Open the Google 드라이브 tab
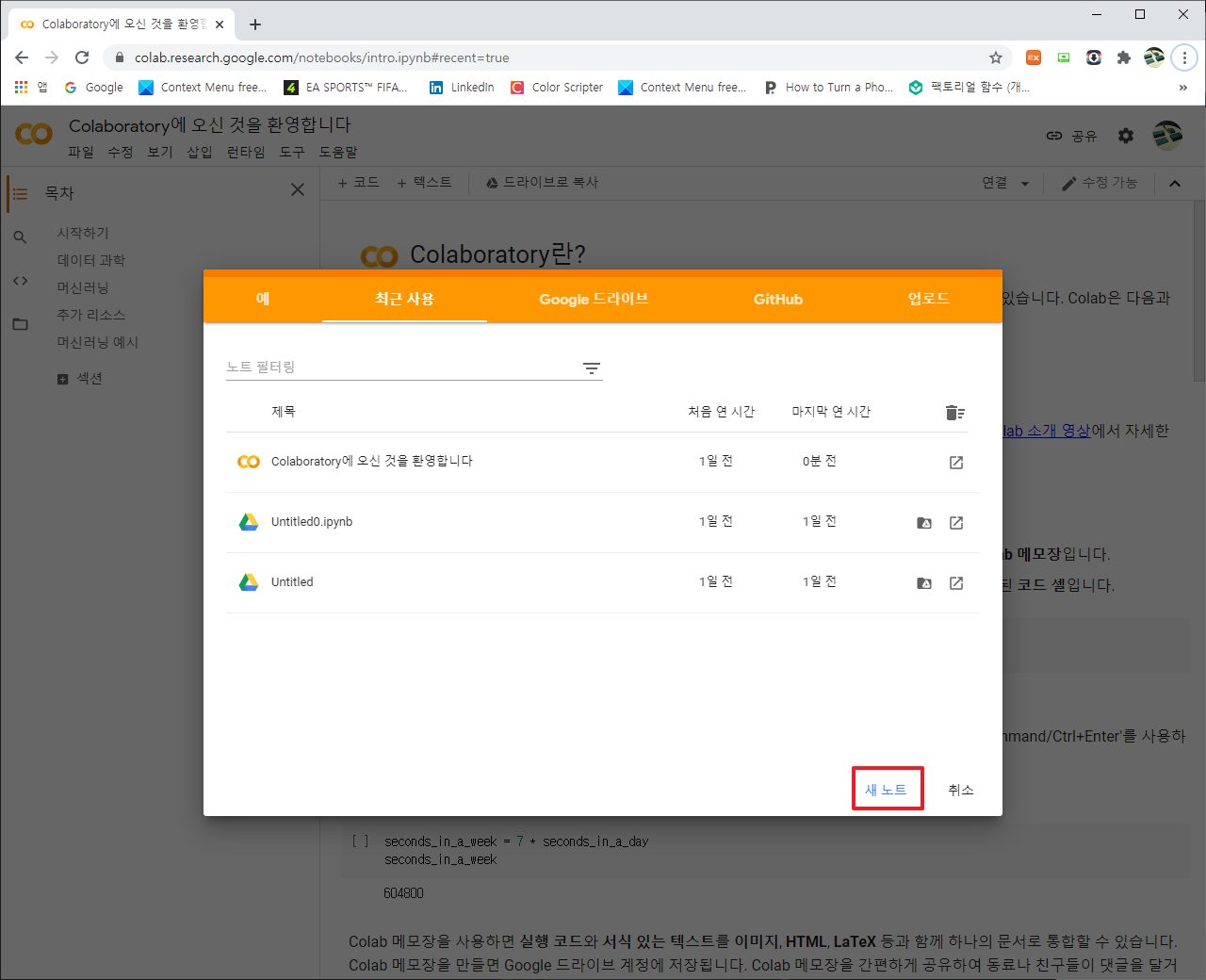Viewport: 1206px width, 980px height. click(594, 299)
